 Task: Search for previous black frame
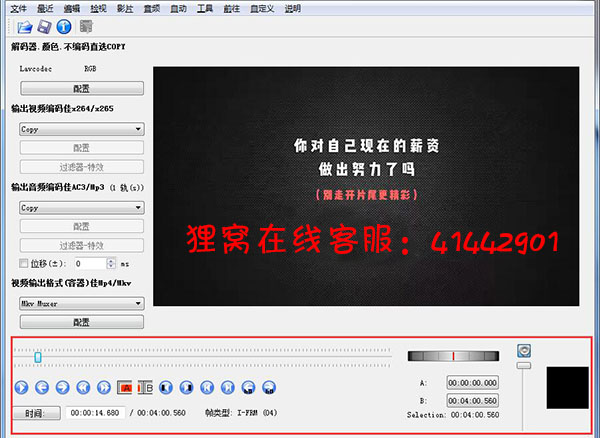(166, 388)
